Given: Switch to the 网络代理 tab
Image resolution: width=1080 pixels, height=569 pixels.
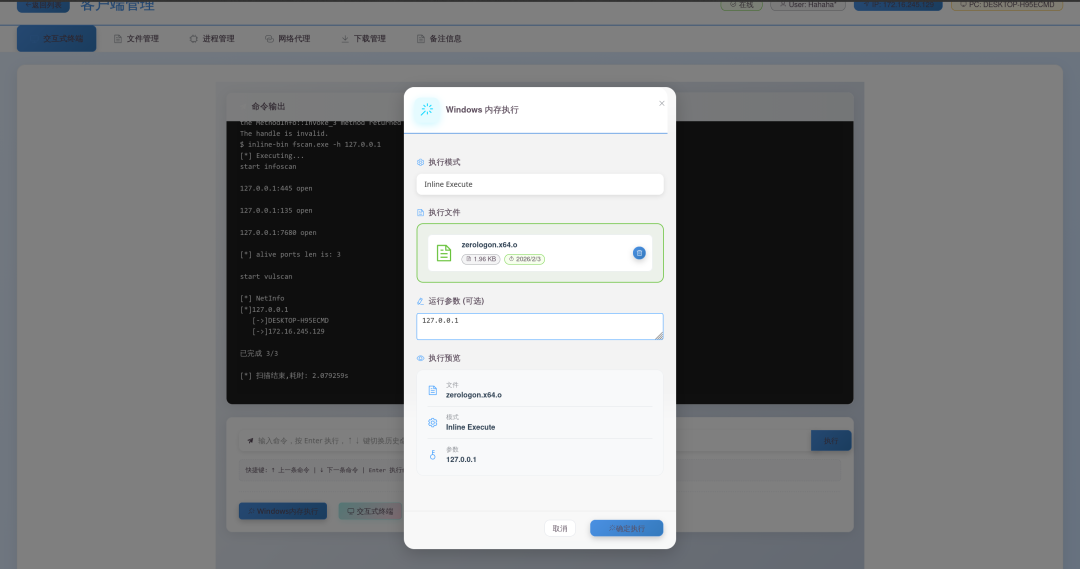Looking at the screenshot, I should click(287, 39).
